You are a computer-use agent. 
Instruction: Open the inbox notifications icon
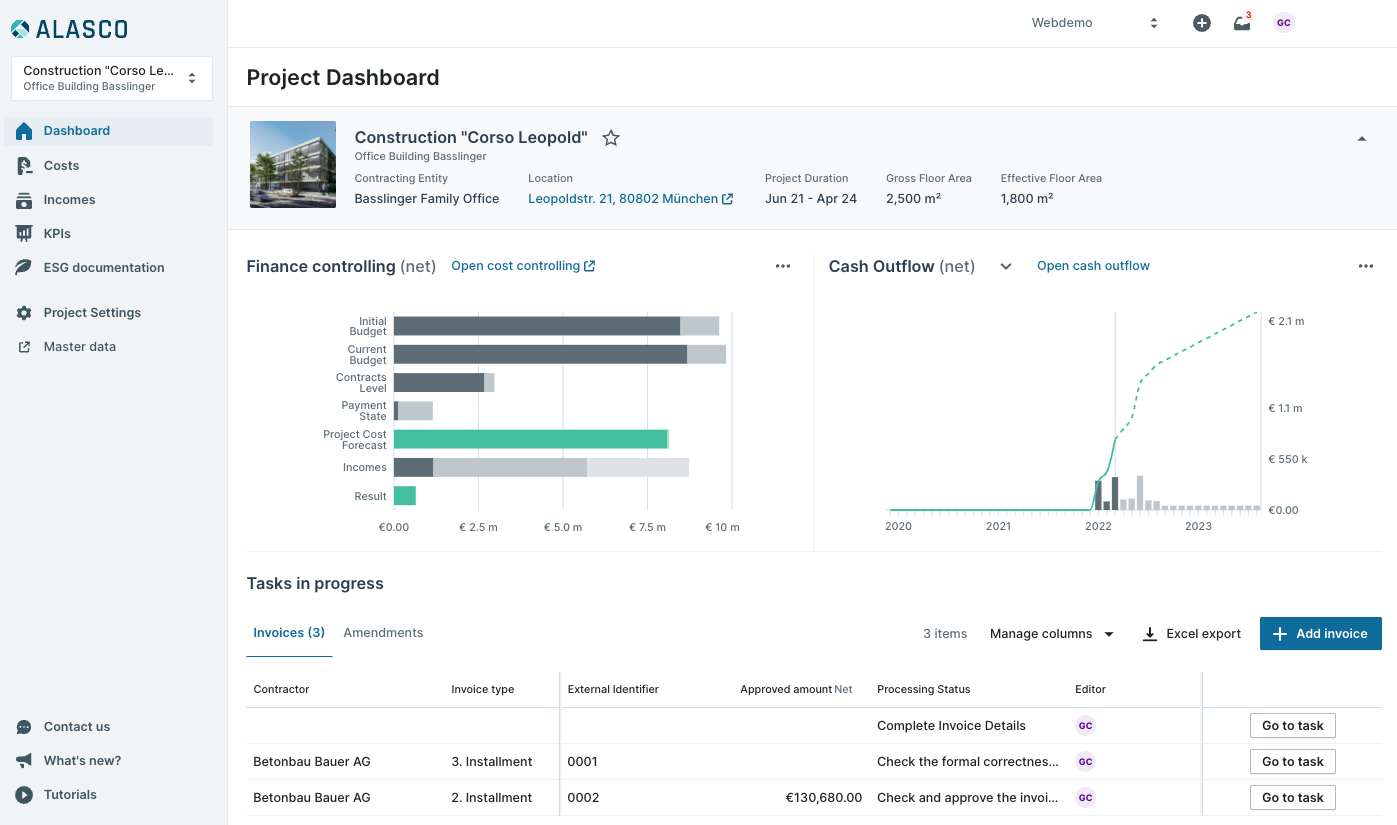[1242, 23]
